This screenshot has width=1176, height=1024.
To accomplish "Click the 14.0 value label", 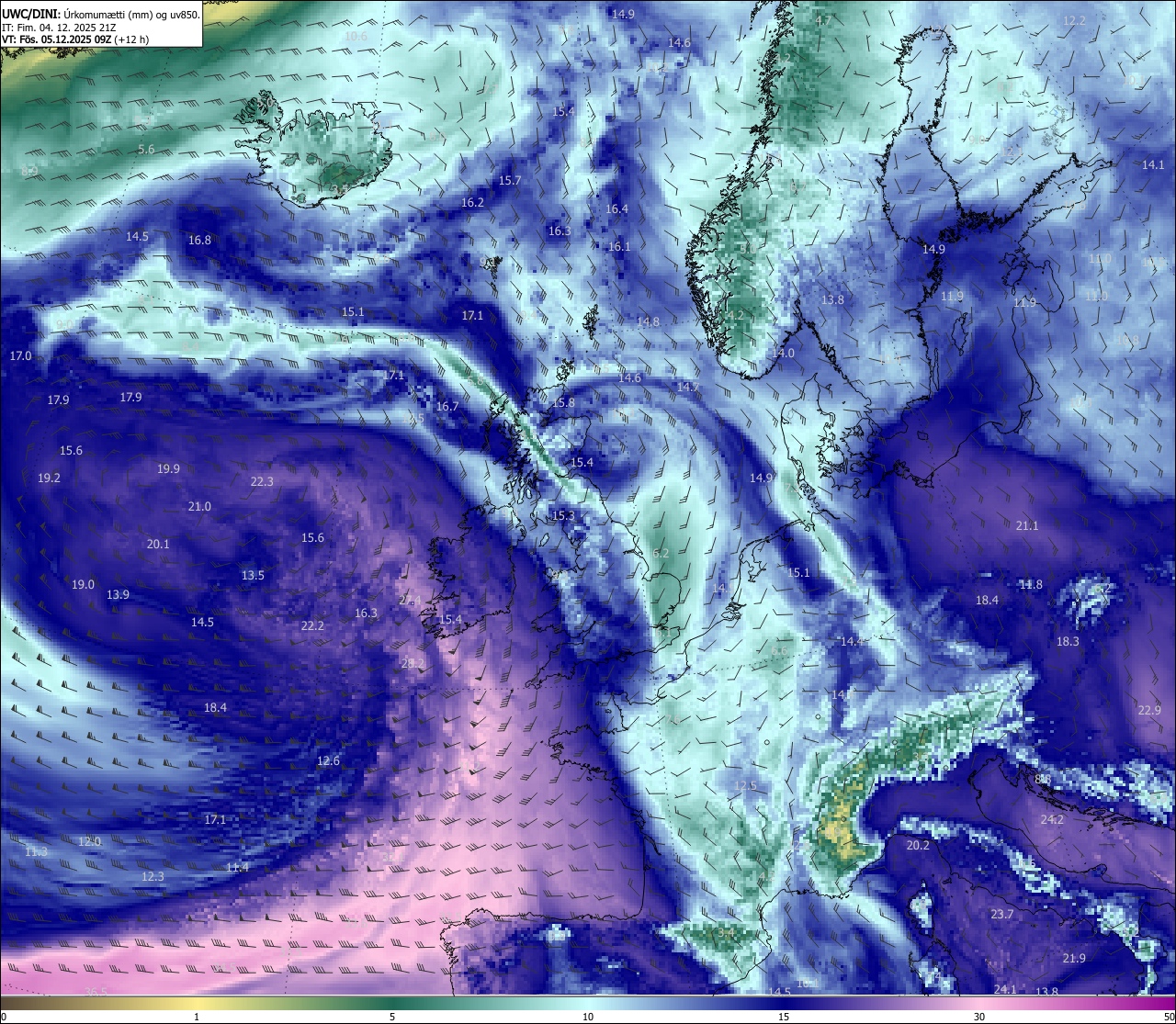I will [x=783, y=353].
